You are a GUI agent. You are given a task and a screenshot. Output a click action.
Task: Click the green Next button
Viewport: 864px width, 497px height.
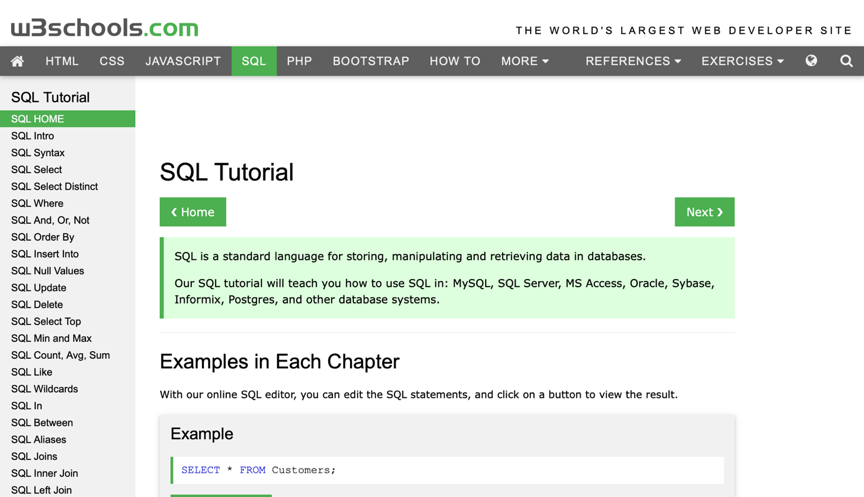704,212
